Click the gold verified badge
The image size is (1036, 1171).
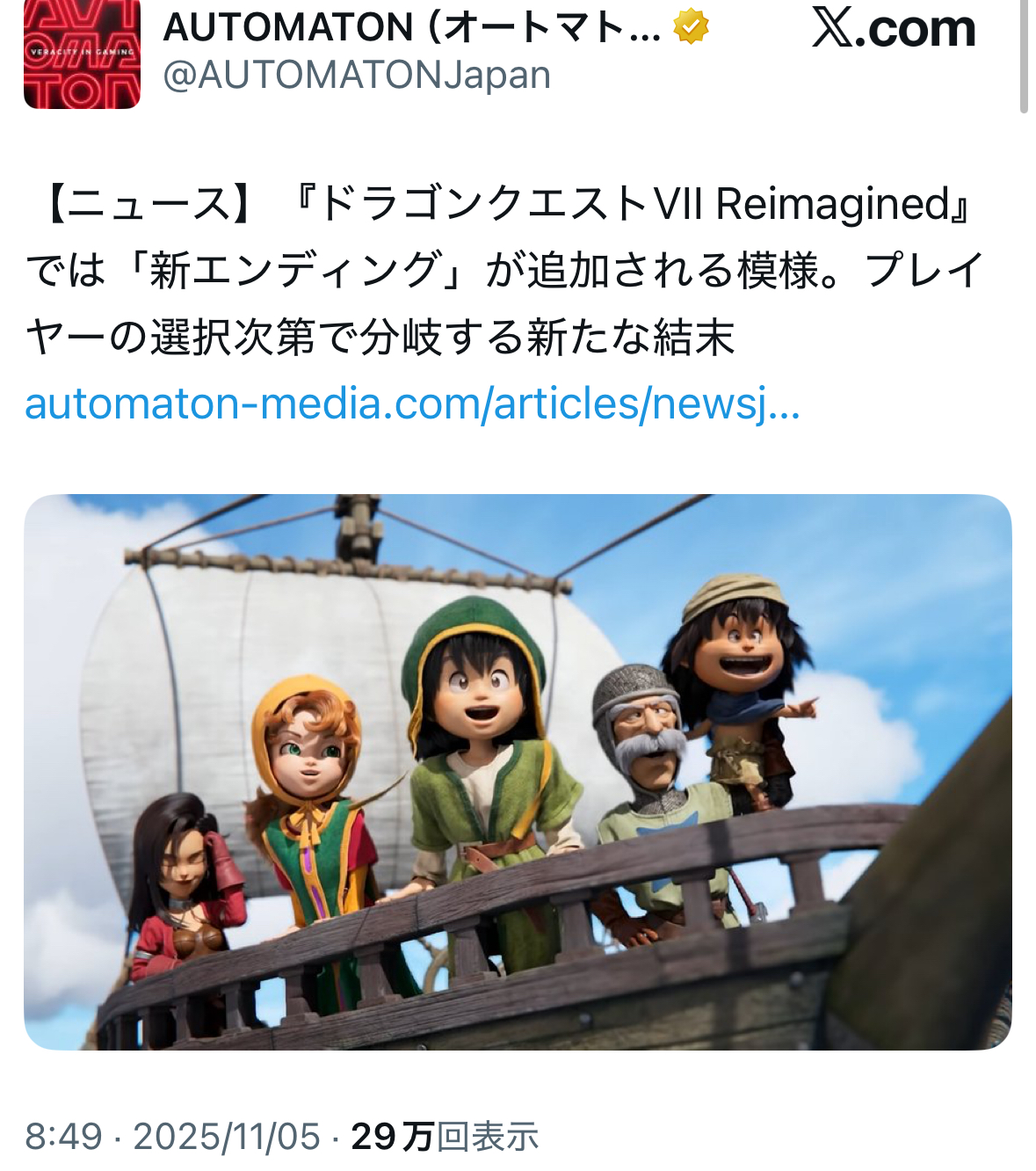tap(692, 28)
